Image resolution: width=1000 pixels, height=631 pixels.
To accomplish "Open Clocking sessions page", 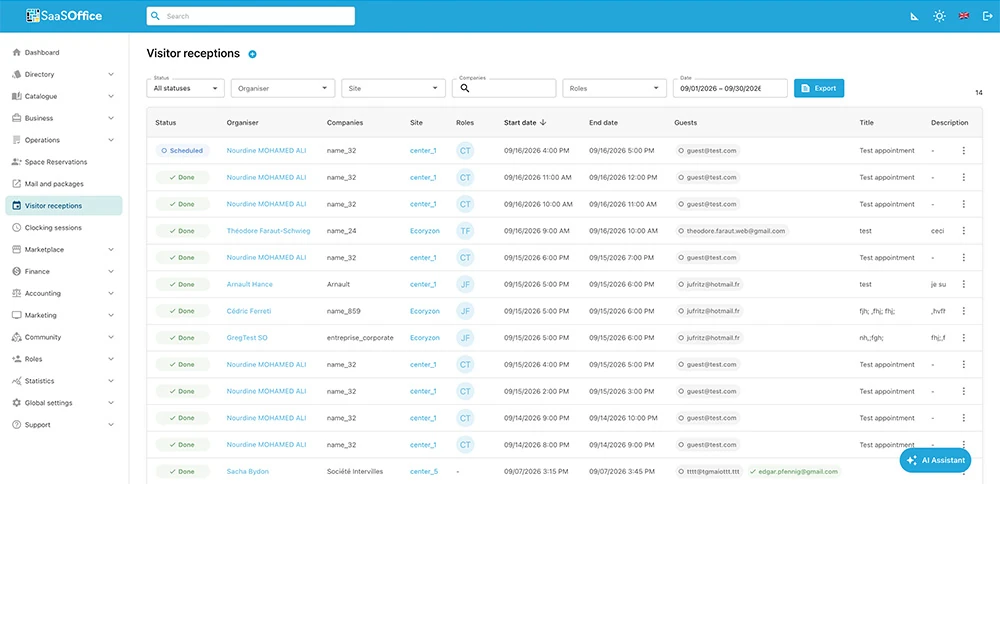I will tap(64, 228).
